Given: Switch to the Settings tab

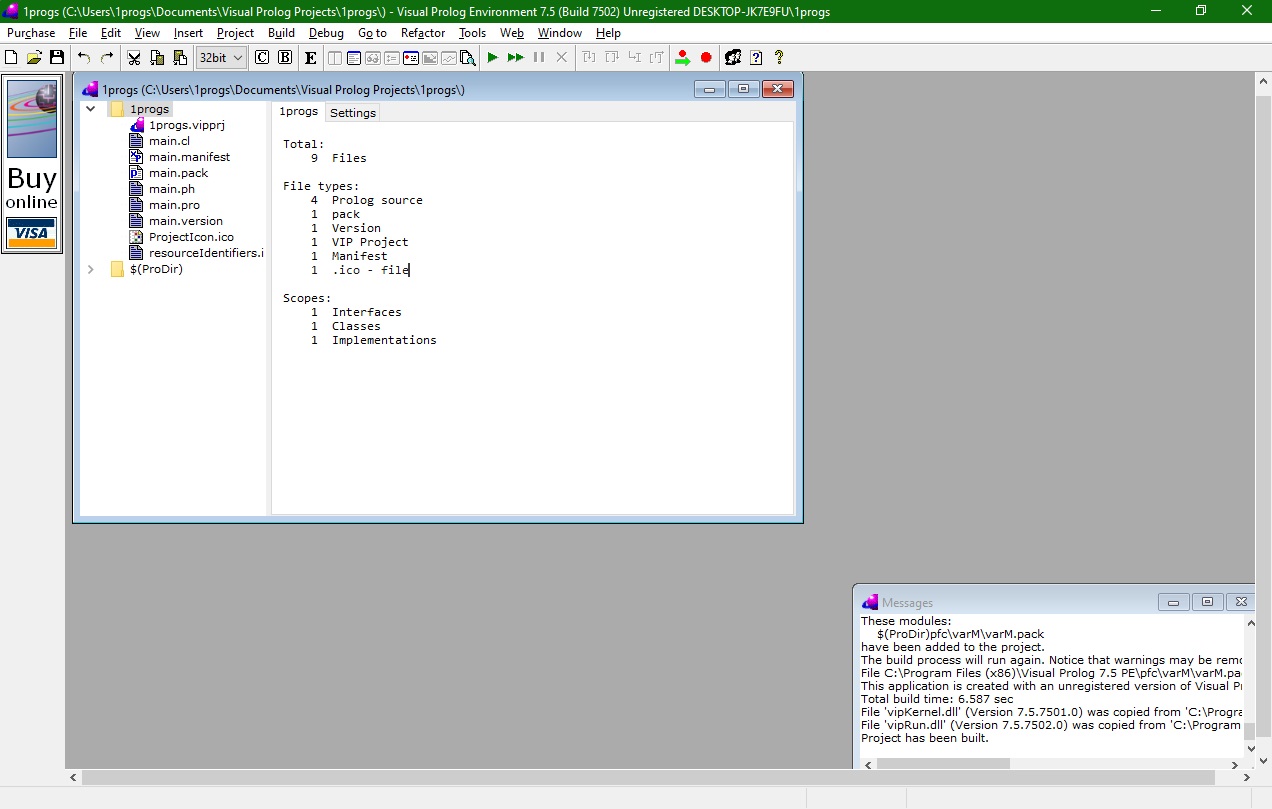Looking at the screenshot, I should pos(353,113).
